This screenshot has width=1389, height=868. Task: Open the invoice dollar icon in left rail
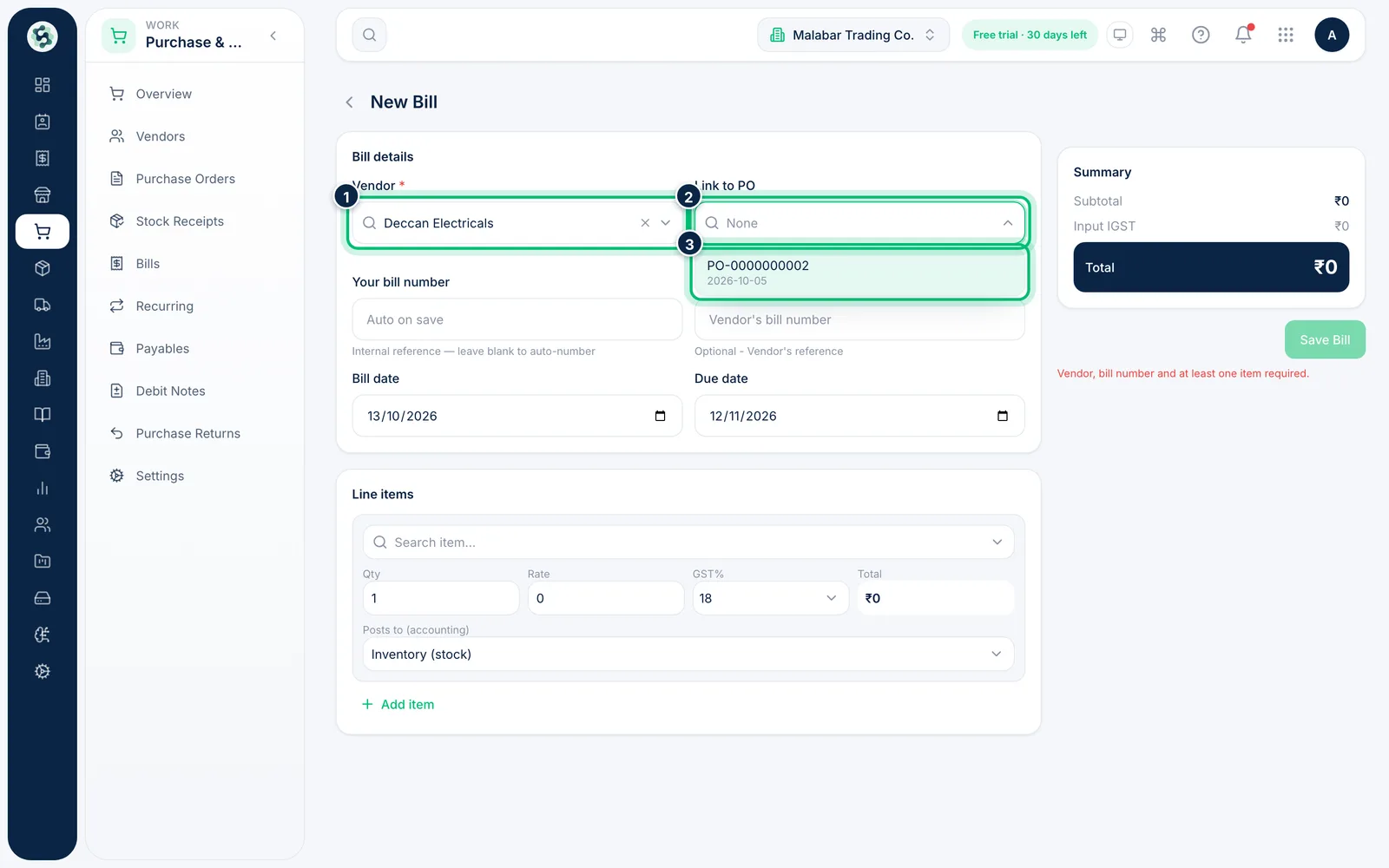(42, 158)
